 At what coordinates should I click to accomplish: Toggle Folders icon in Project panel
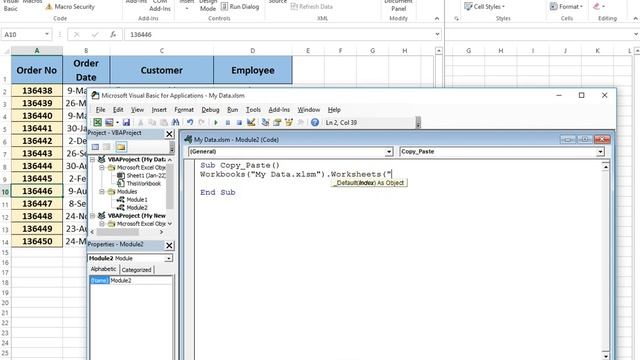[121, 147]
